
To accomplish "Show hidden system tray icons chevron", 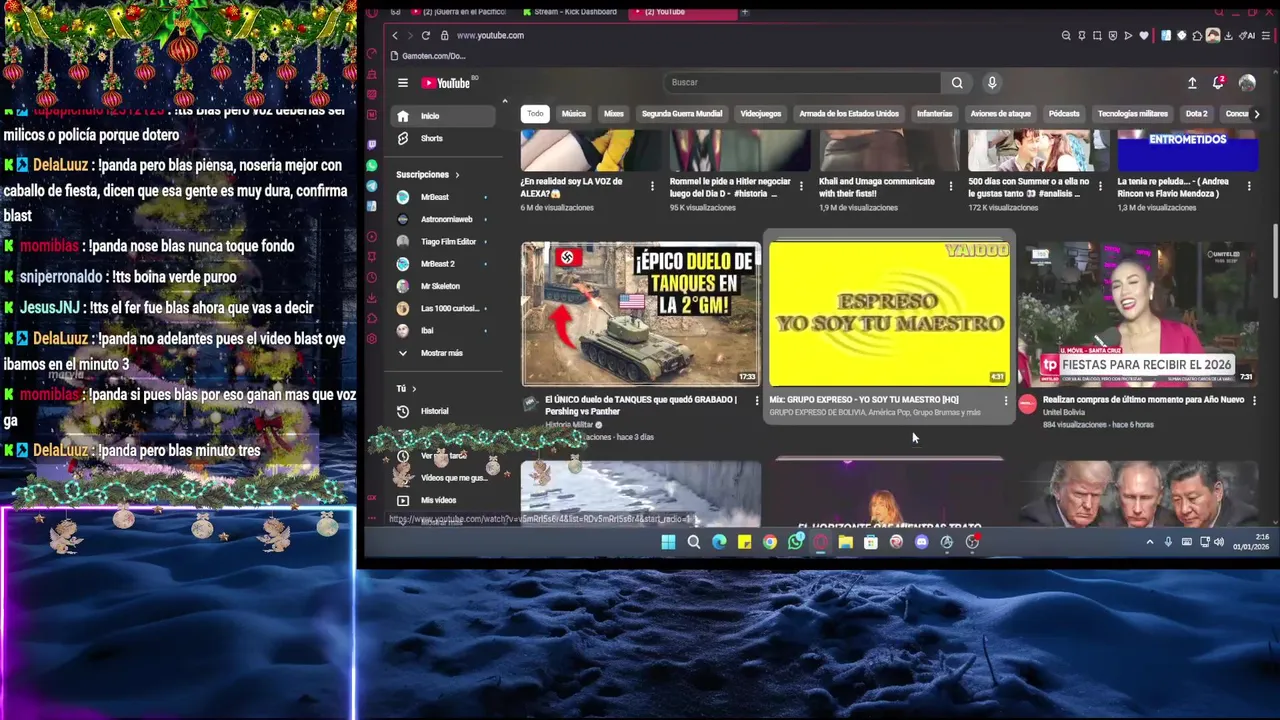I will click(1150, 542).
